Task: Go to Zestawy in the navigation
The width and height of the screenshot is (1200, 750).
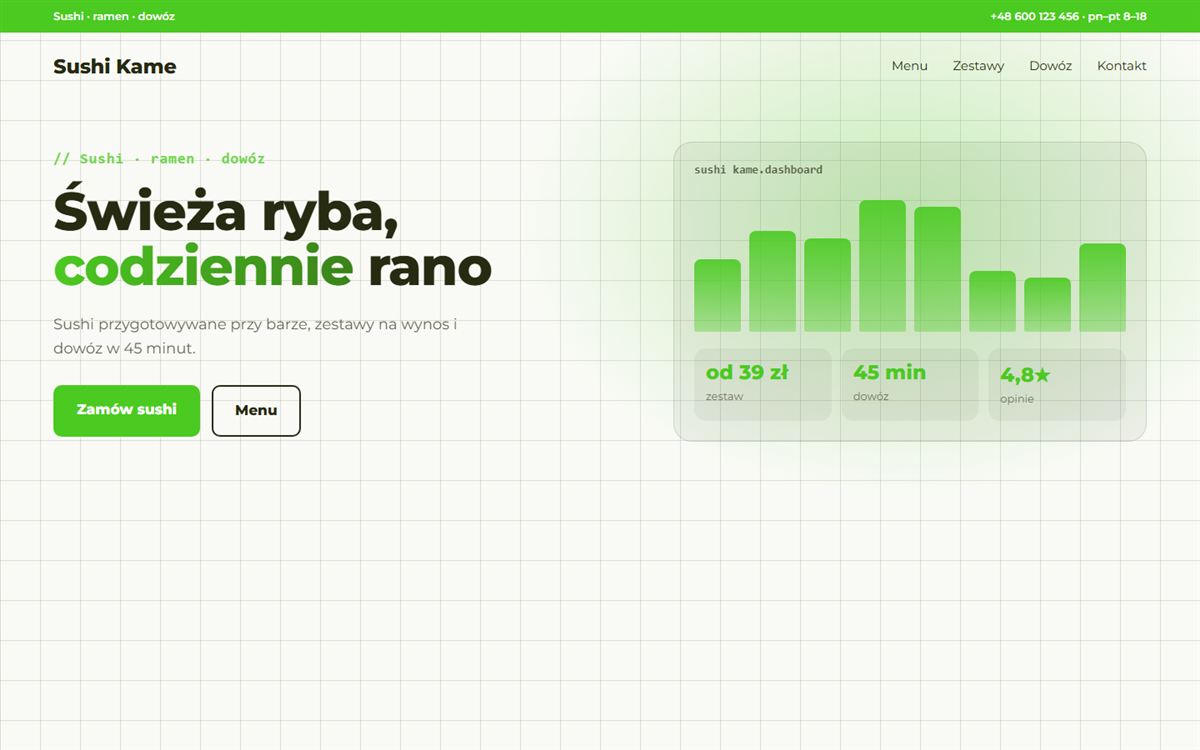Action: [978, 66]
